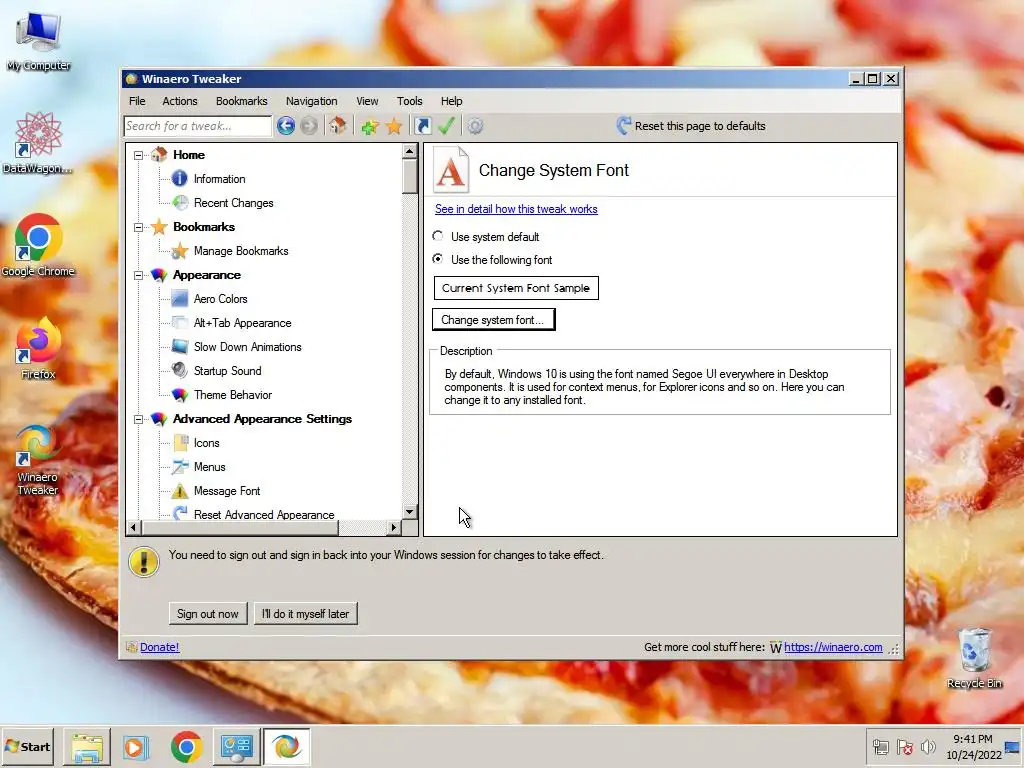Go to Home page via house toolbar icon
The height and width of the screenshot is (768, 1024).
(x=337, y=125)
